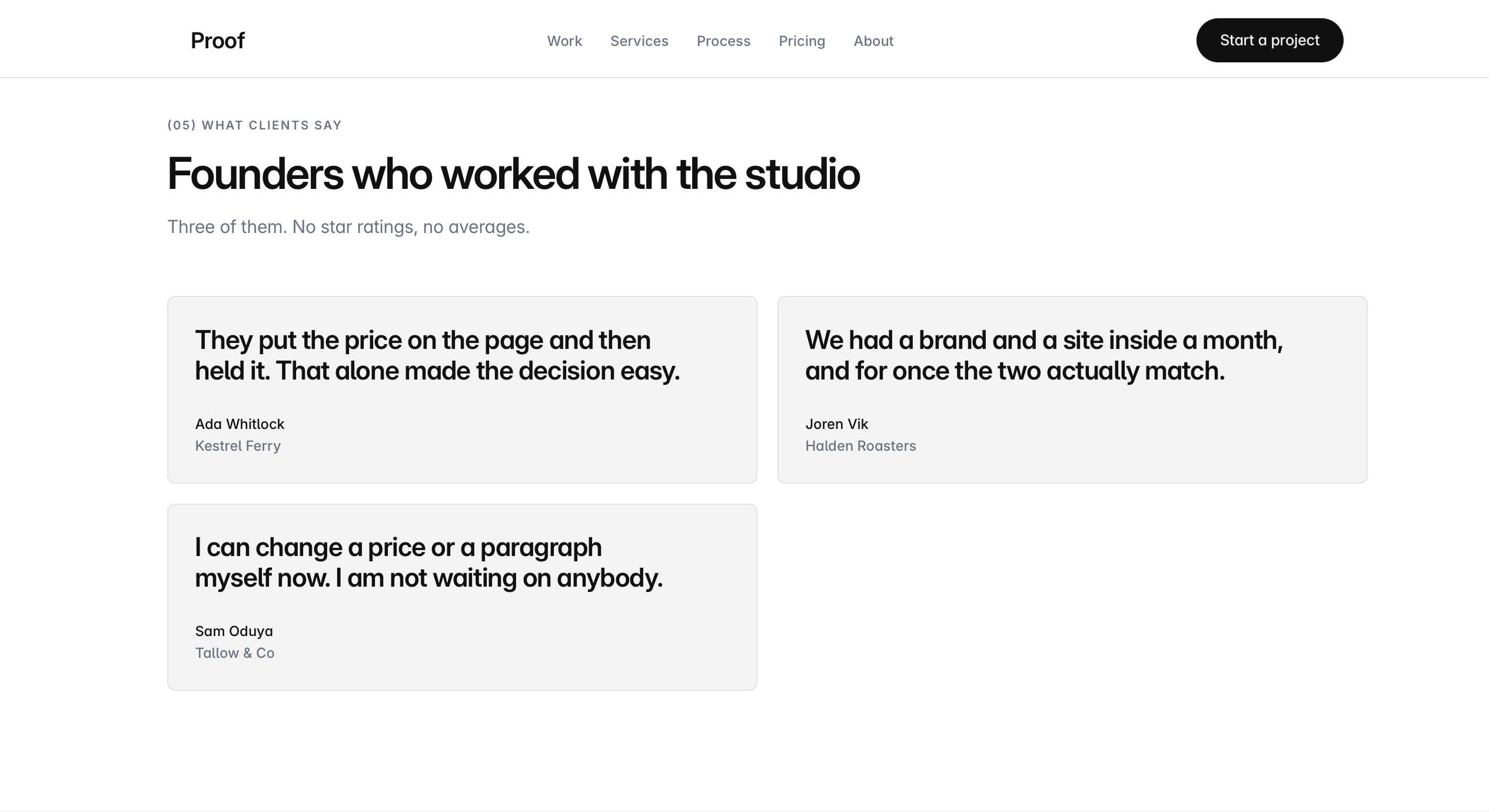Click the Proof logo
The image size is (1489, 812).
217,41
